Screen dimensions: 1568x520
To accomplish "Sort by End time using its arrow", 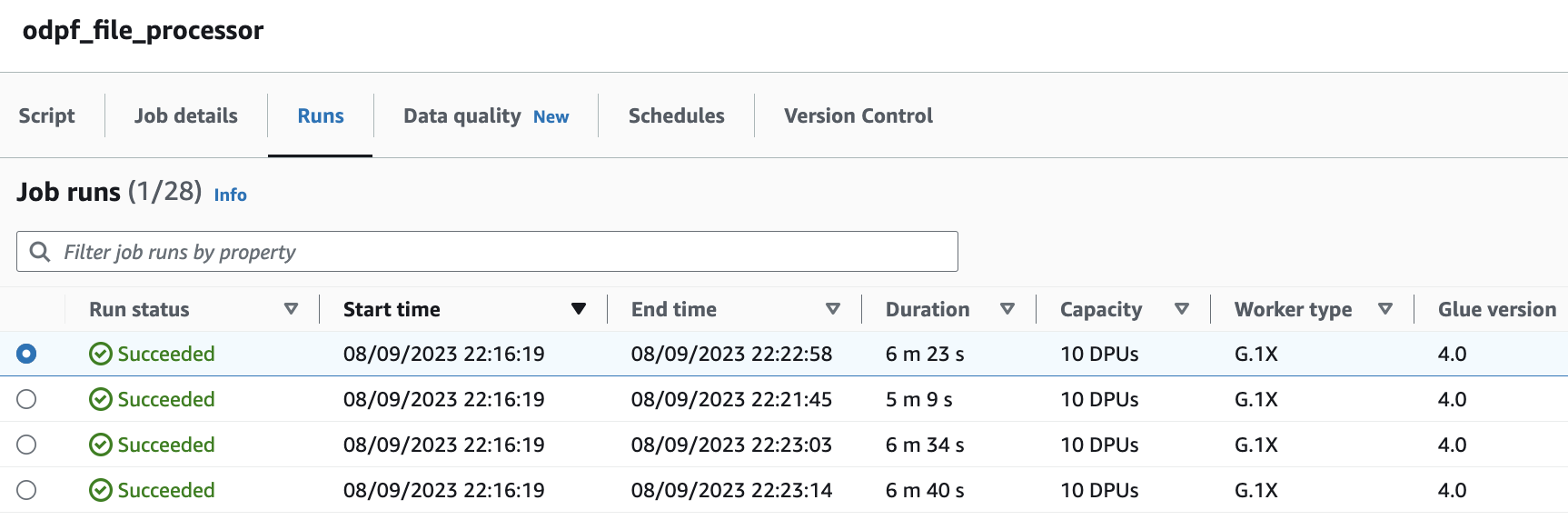I will 833,309.
